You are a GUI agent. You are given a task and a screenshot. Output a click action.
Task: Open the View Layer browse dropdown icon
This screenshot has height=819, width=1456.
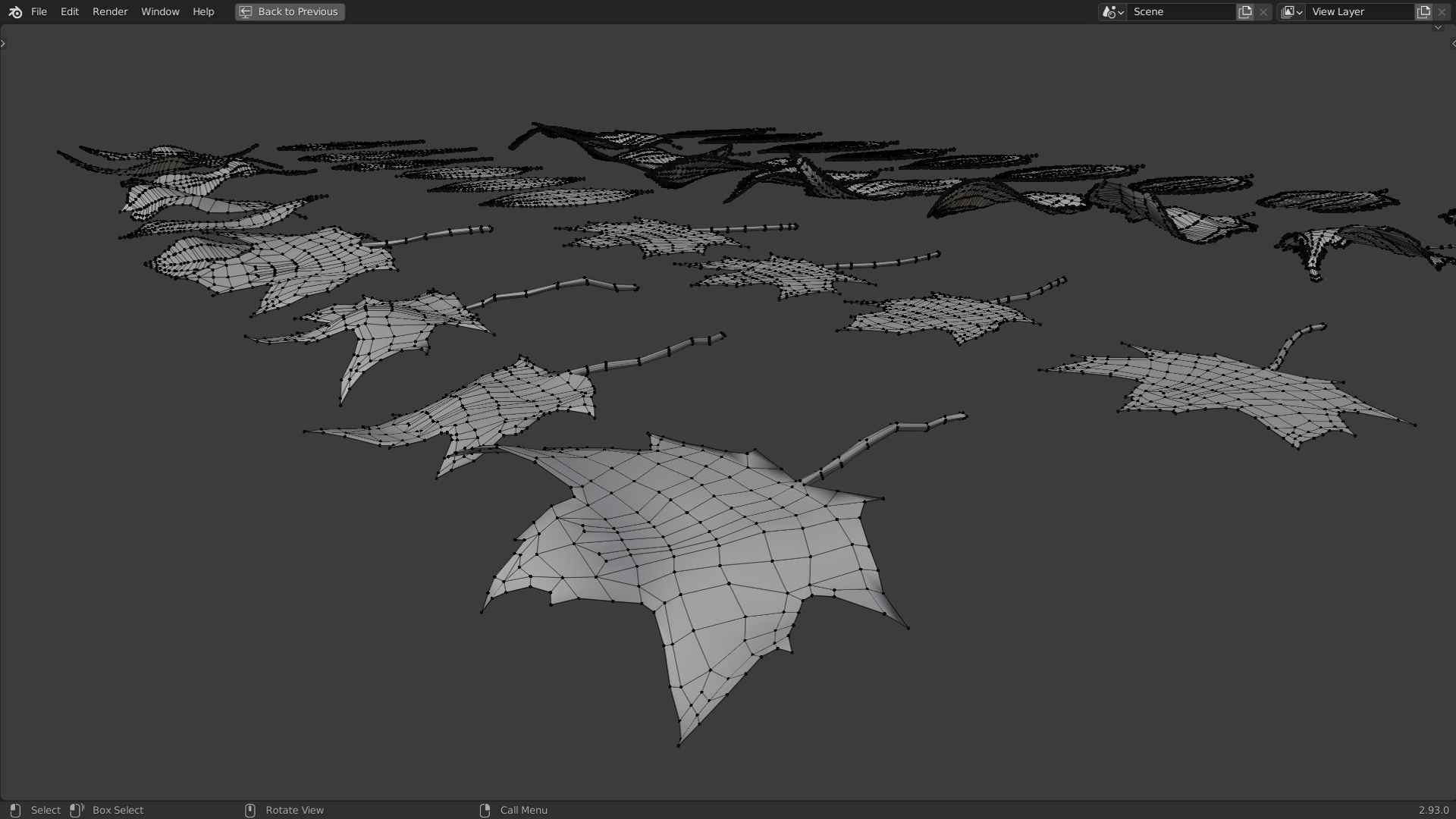pyautogui.click(x=1291, y=12)
